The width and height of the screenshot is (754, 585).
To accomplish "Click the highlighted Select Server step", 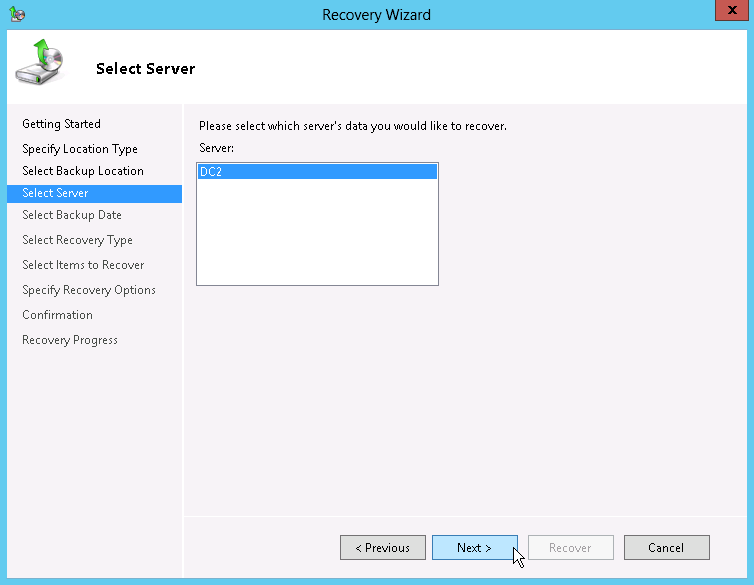I will 55,193.
